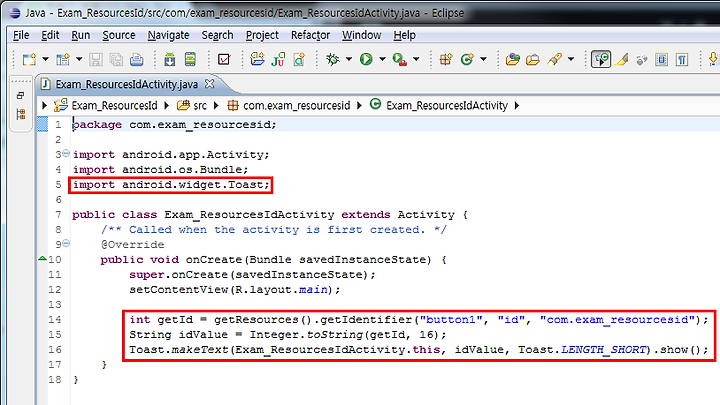Screen dimensions: 720x405
Task: Toggle the Breadcrumb toolbar button
Action: [x=601, y=59]
